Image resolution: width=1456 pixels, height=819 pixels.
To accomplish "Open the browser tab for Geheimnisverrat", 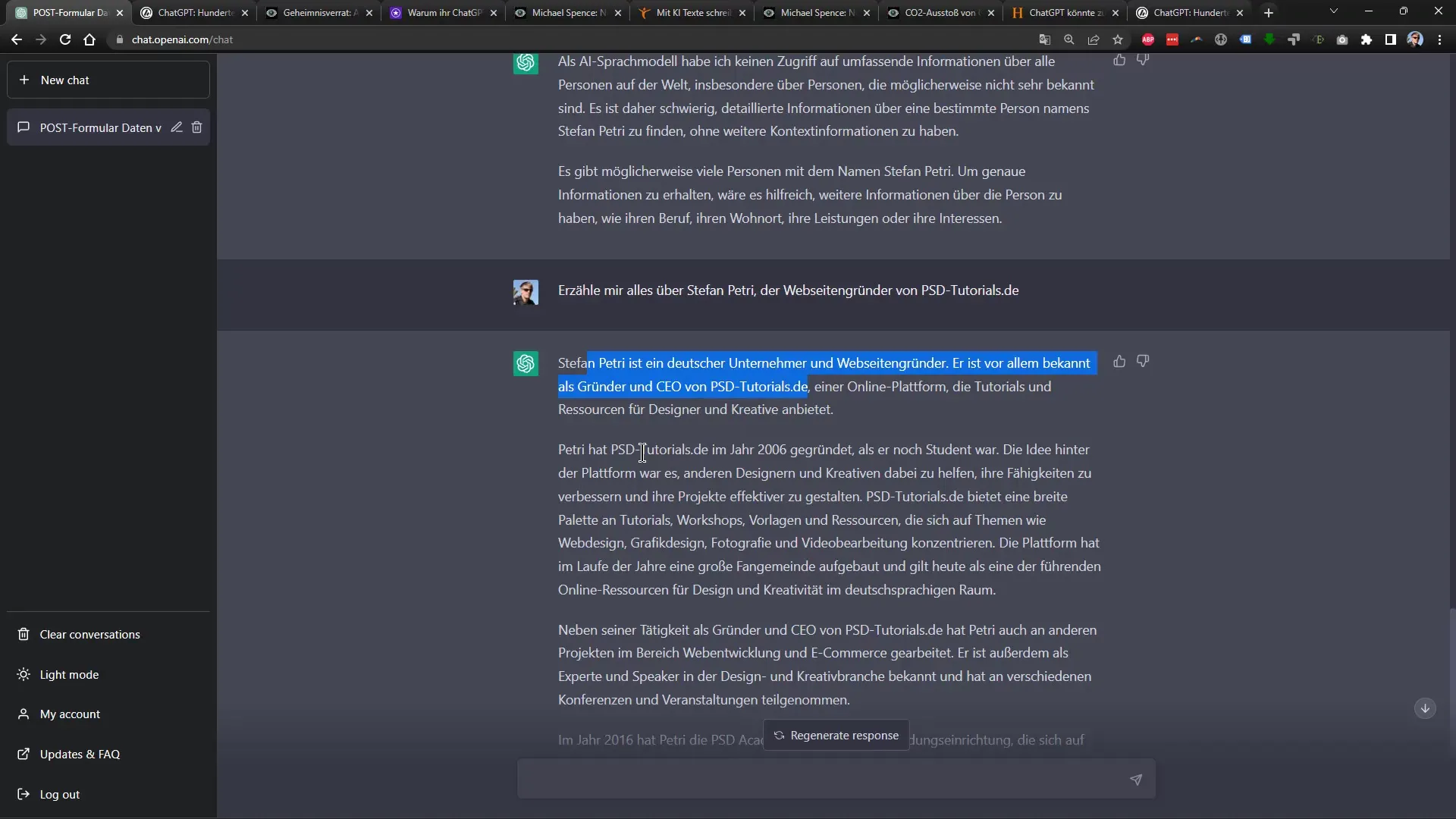I will tap(310, 12).
